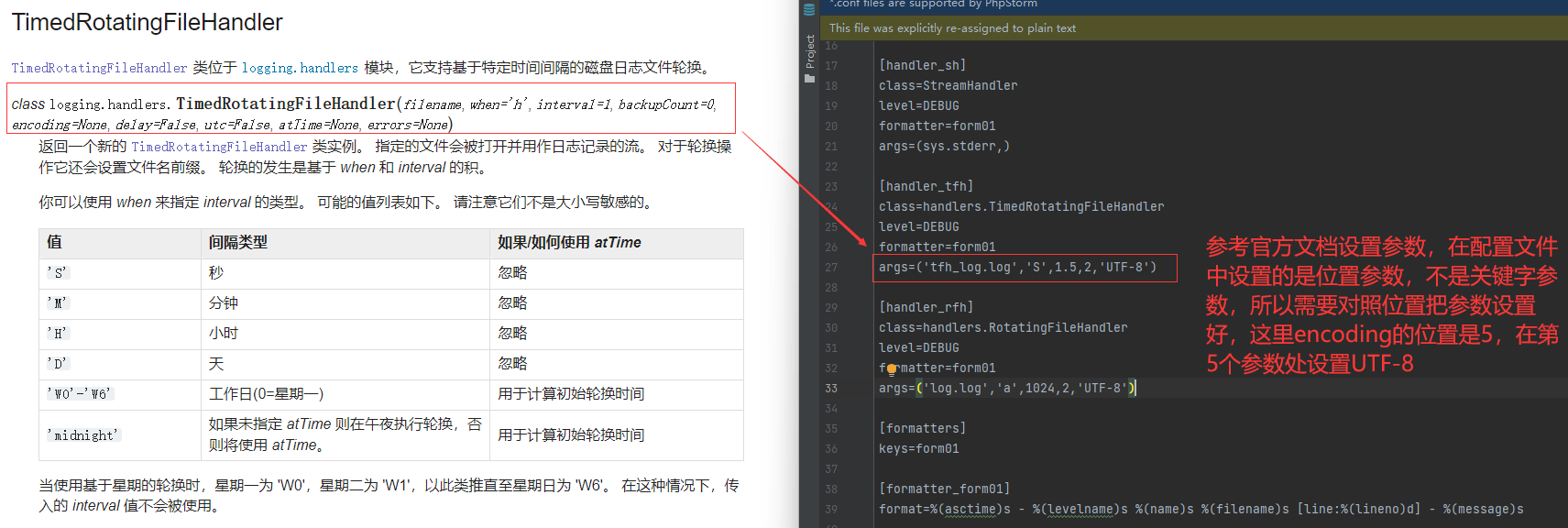
Task: Click TimedRotatingFileHandler link in the class description
Action: pyautogui.click(x=219, y=147)
